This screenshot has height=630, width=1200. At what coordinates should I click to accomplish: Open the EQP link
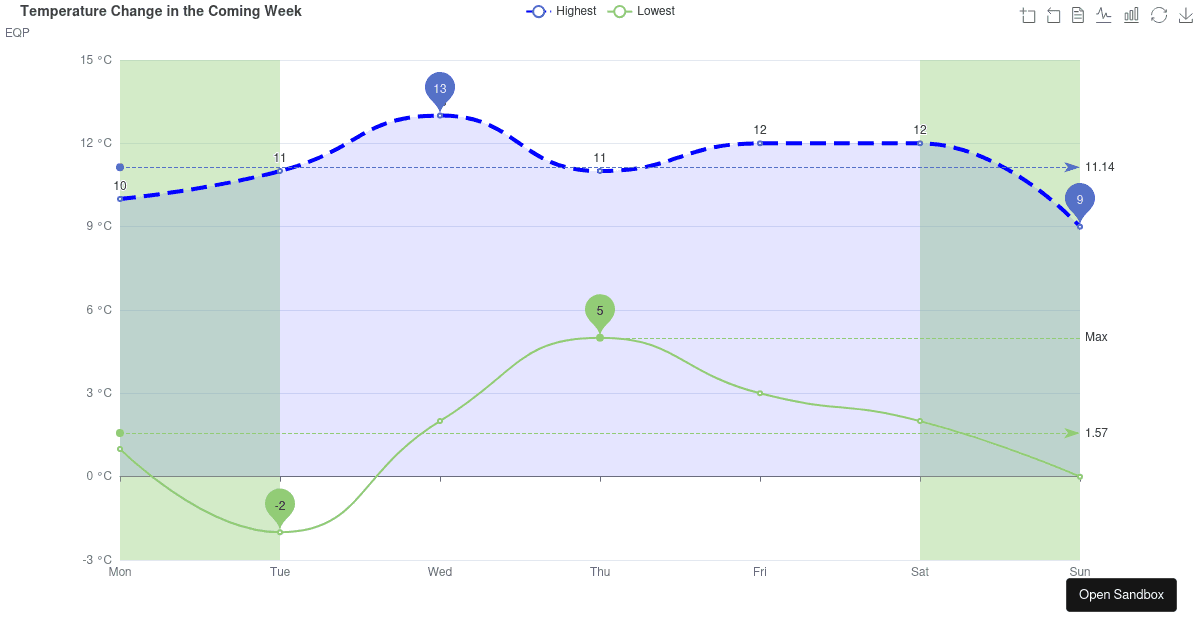coord(16,32)
